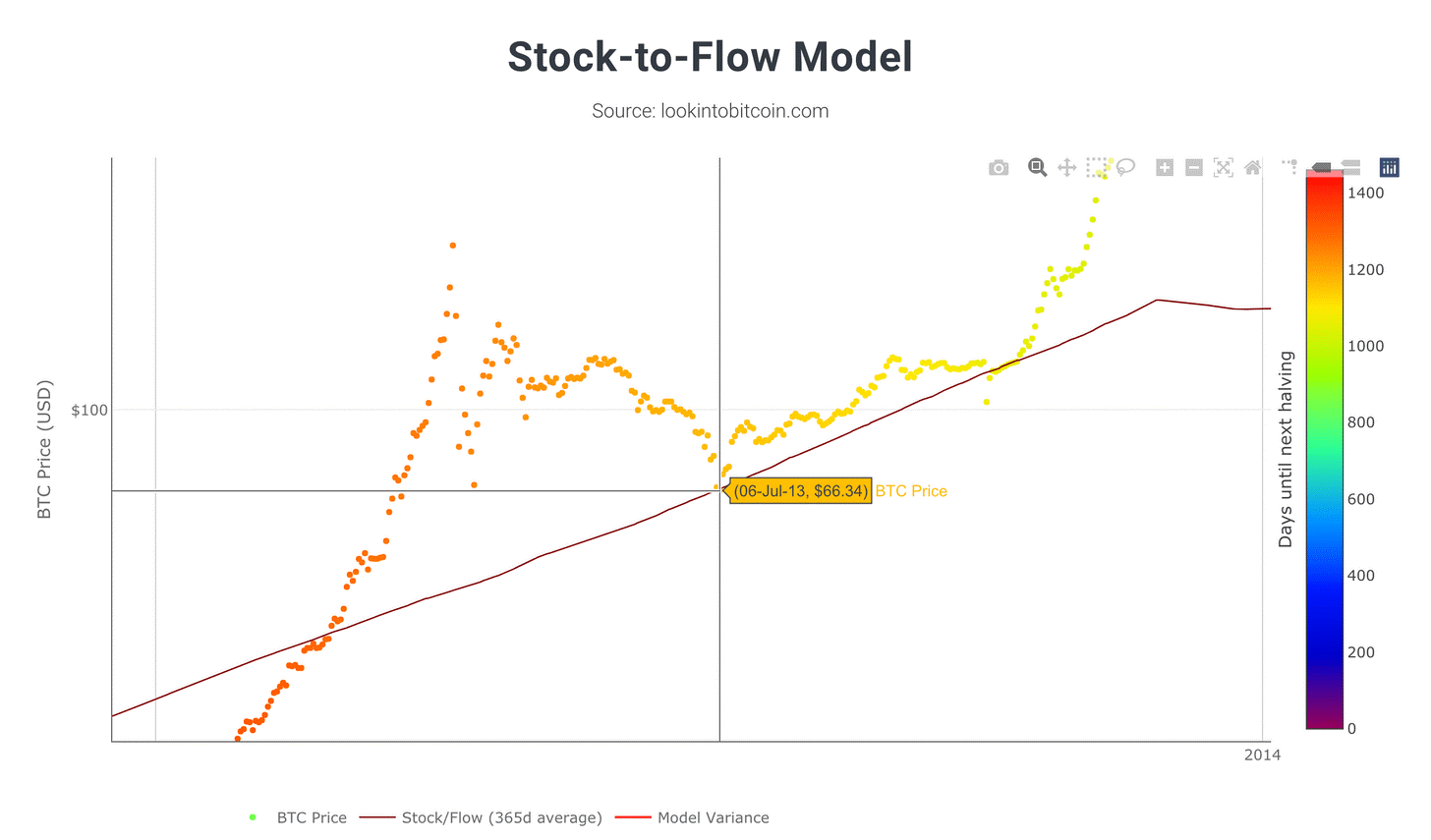
Task: Zoom in using the plus icon
Action: (1165, 168)
